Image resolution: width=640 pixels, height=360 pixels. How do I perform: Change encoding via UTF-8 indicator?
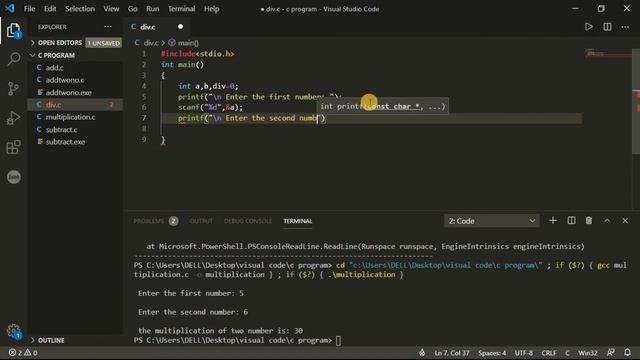[524, 353]
